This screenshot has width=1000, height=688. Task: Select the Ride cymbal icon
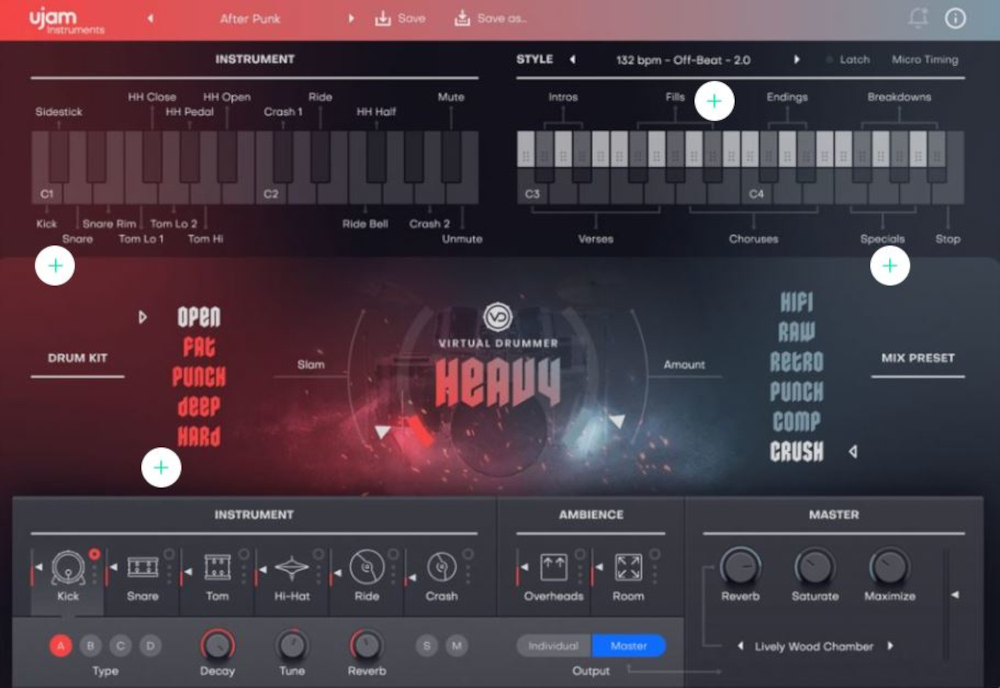coord(367,567)
